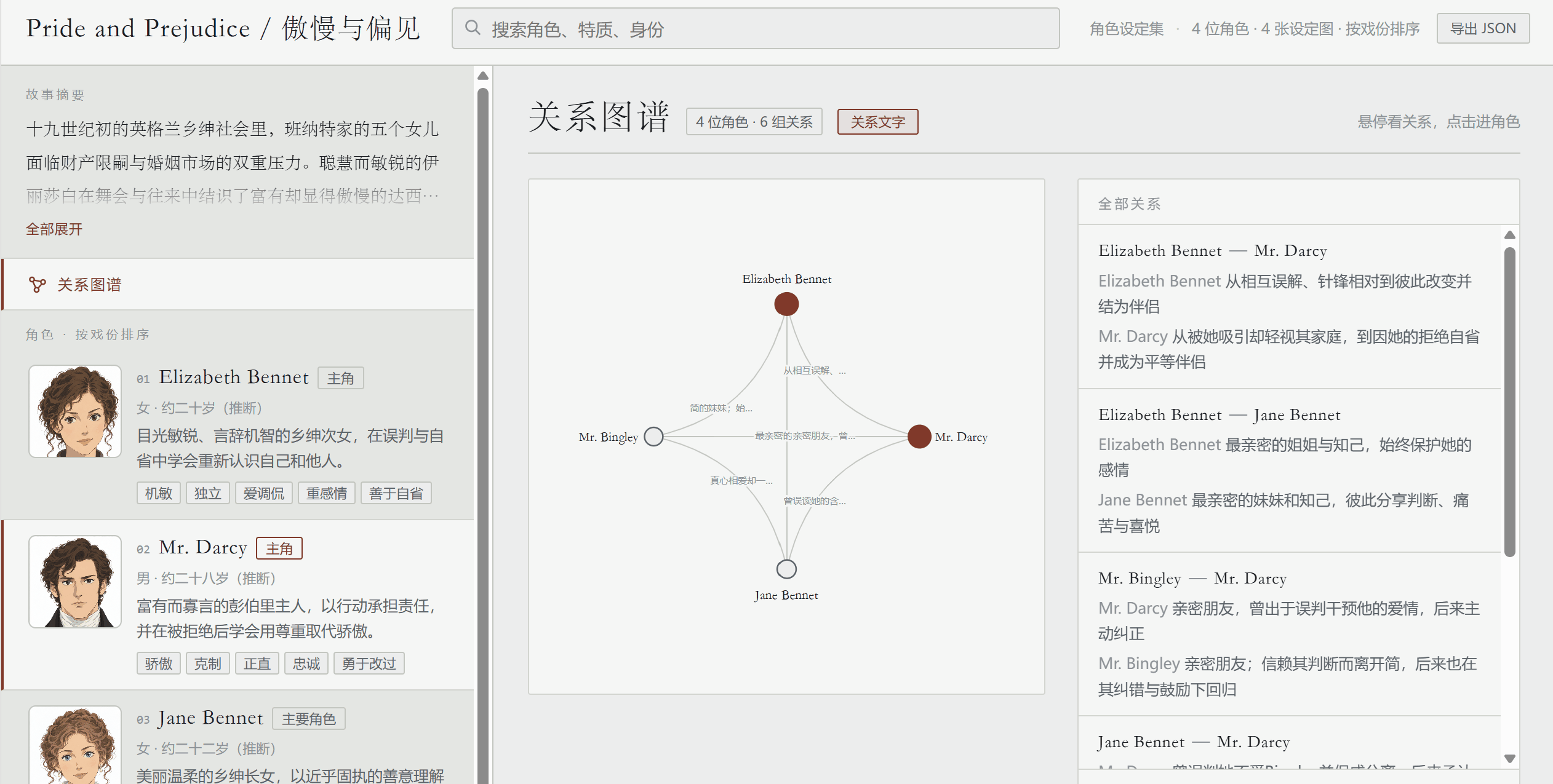This screenshot has height=784, width=1553.
Task: Open the 01 Elizabeth Bennet character name
Action: (x=234, y=377)
